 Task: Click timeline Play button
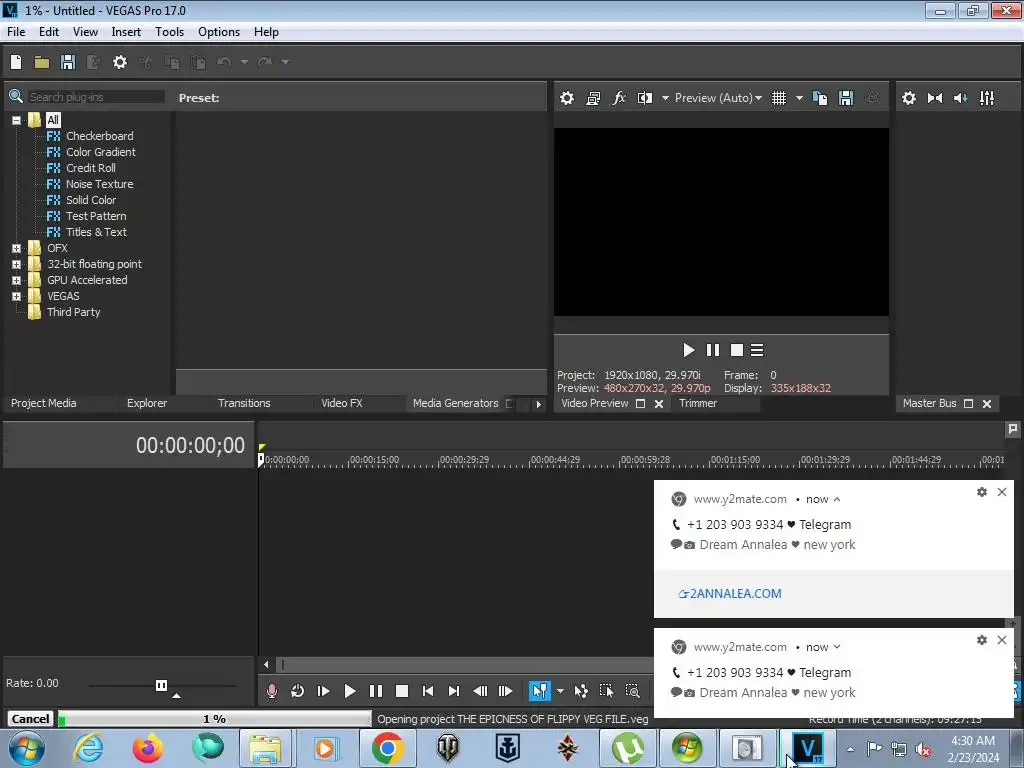pyautogui.click(x=349, y=691)
